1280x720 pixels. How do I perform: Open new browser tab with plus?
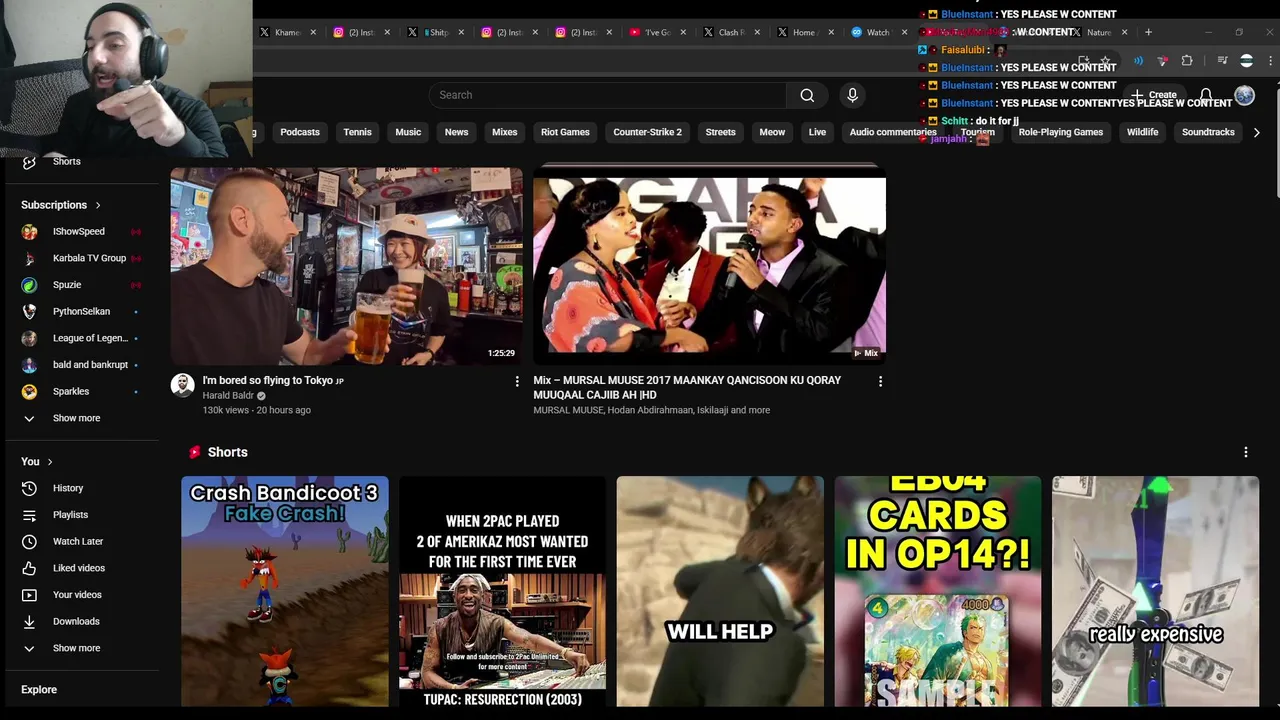click(x=1148, y=32)
